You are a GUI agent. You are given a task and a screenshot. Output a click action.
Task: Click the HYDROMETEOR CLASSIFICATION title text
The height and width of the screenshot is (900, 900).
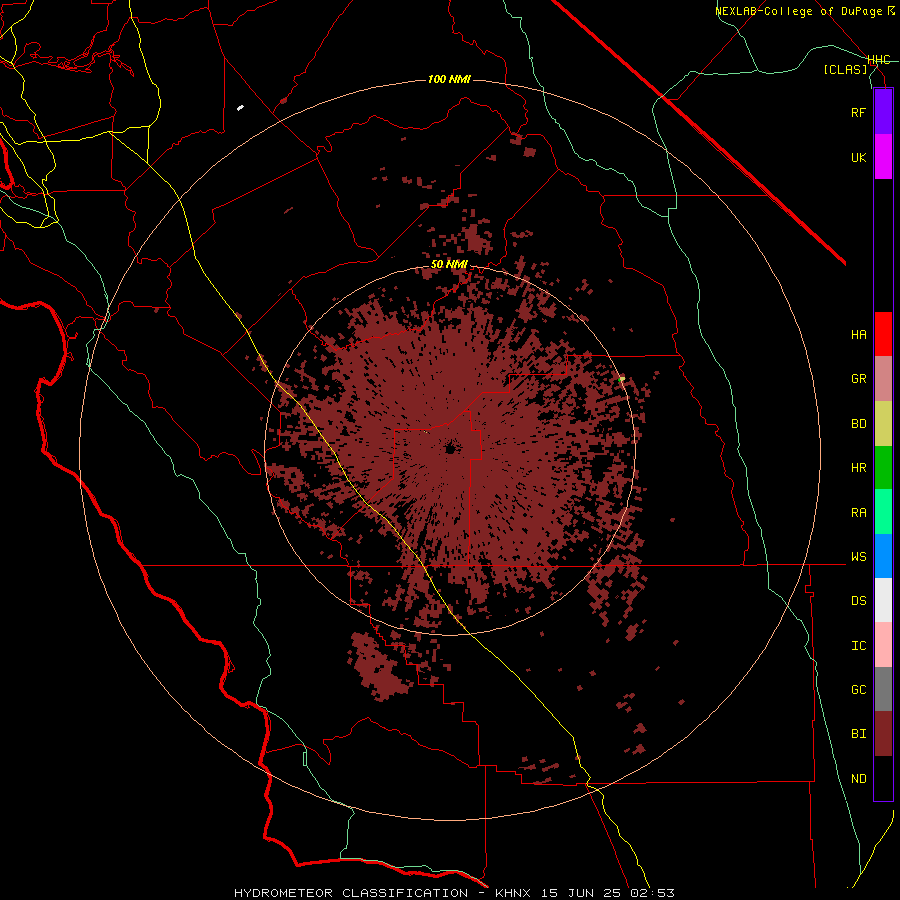point(351,893)
